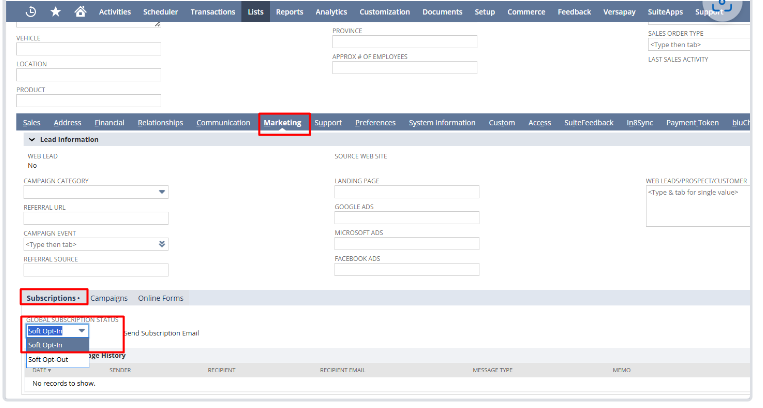
Task: Sort by the Date column header
Action: 42,370
